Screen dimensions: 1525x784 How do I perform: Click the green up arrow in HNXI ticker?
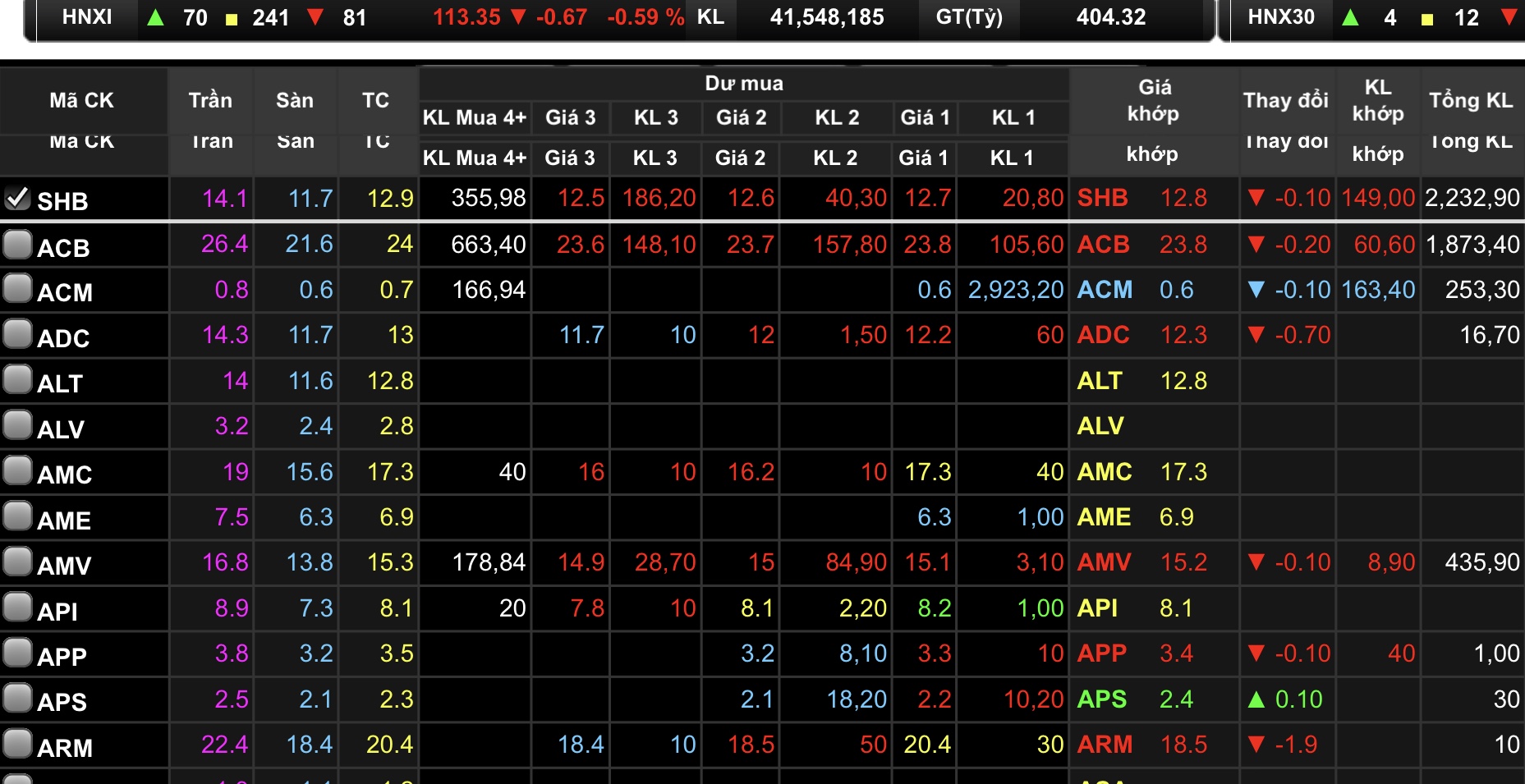[155, 17]
